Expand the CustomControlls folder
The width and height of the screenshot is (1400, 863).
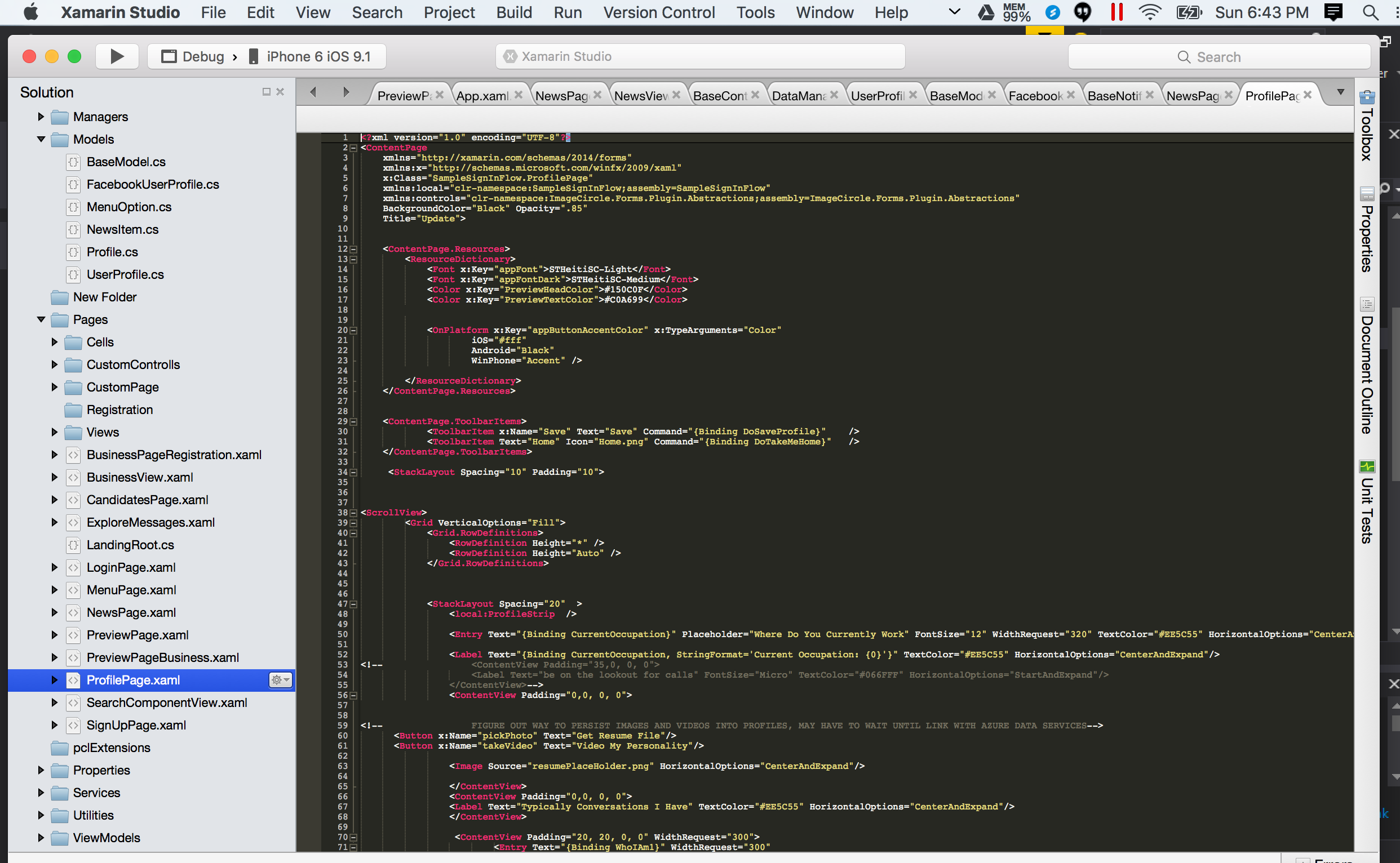click(x=54, y=364)
